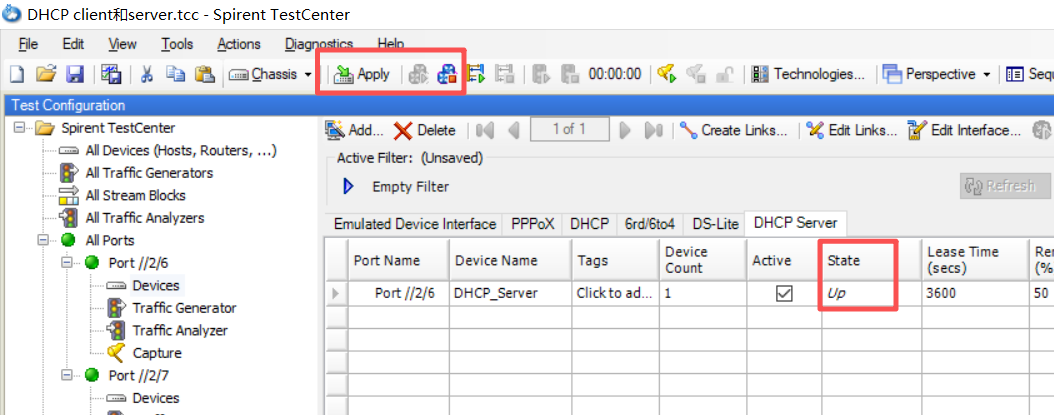Stop packet capture using toolbar icon
The height and width of the screenshot is (415, 1054).
pyautogui.click(x=695, y=74)
